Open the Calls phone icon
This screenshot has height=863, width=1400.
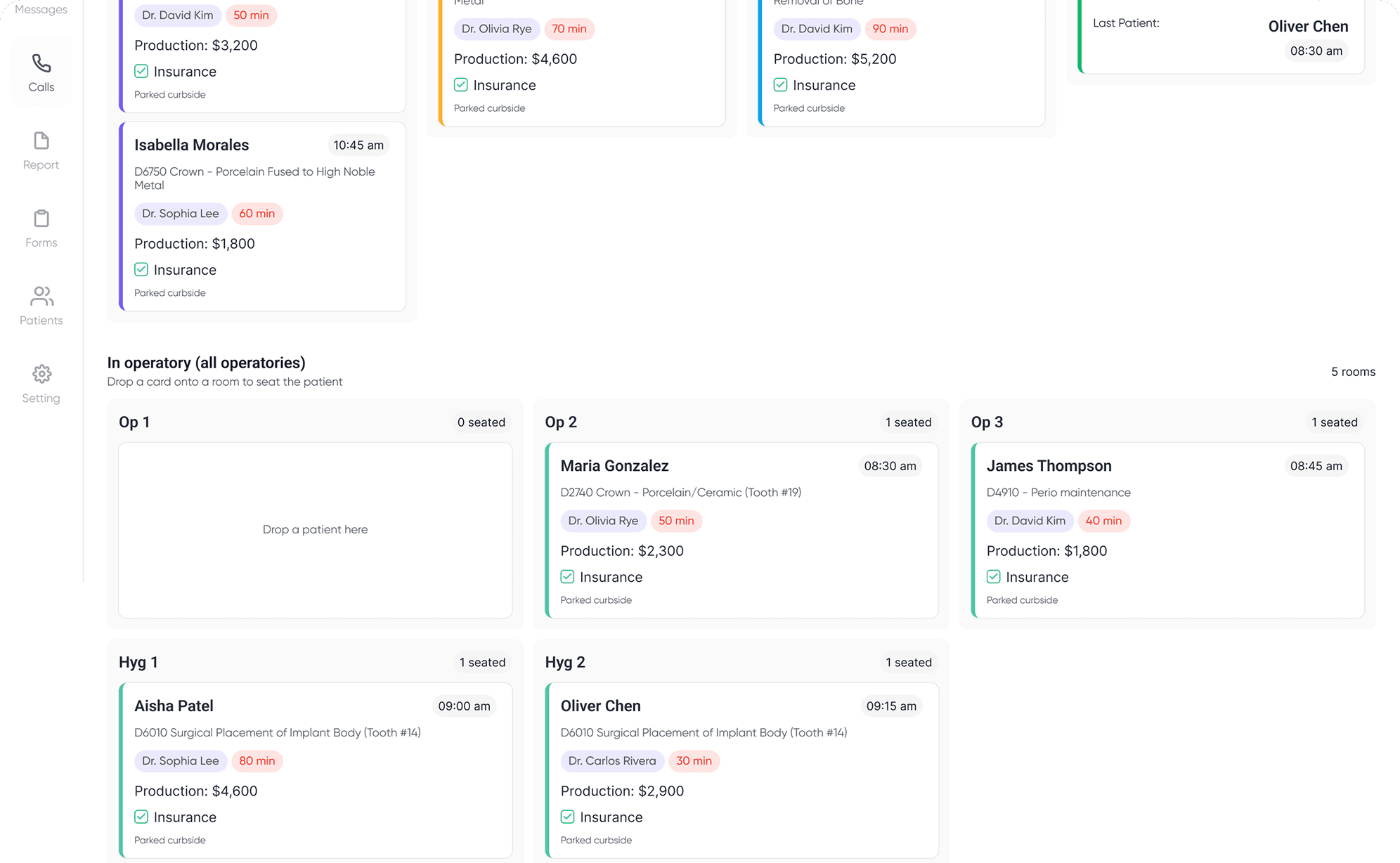[41, 64]
